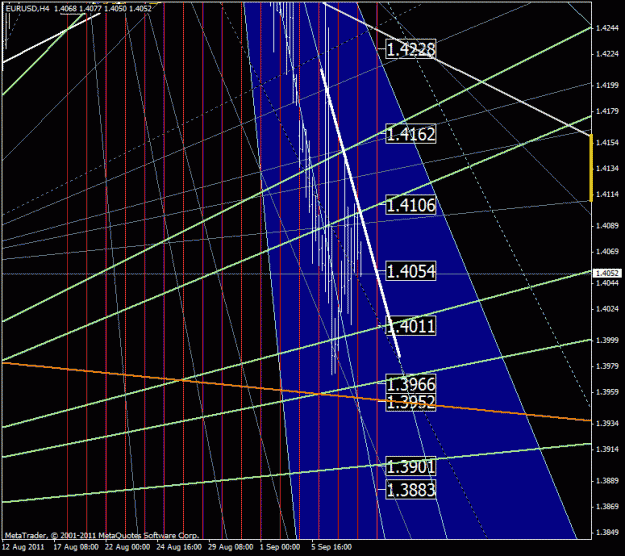
Task: Select the 1.4162 level label
Action: (411, 134)
